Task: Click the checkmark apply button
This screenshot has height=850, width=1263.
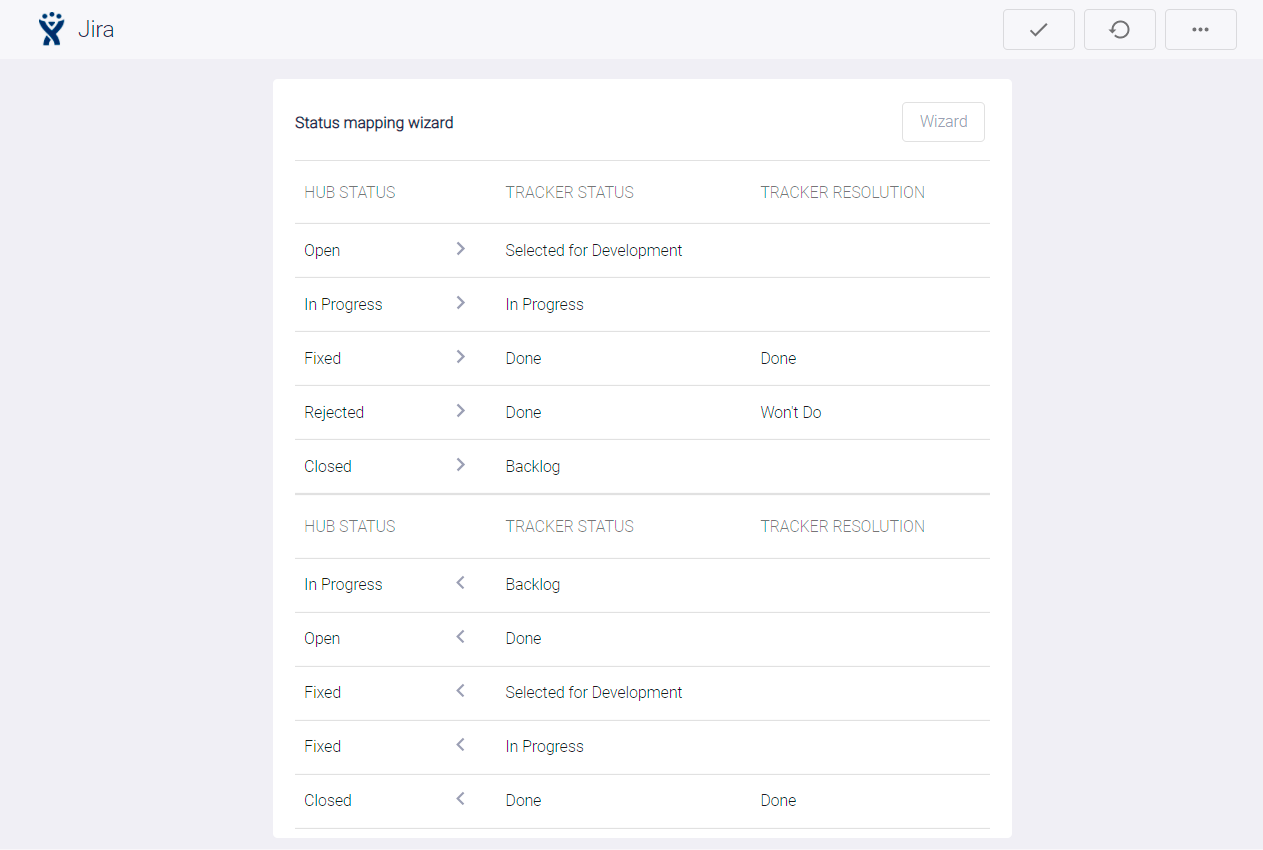Action: coord(1038,30)
